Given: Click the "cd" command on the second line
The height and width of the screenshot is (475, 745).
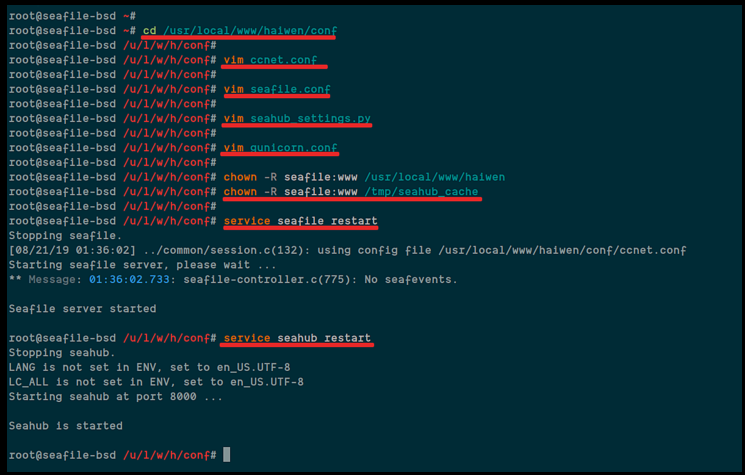Looking at the screenshot, I should point(150,31).
